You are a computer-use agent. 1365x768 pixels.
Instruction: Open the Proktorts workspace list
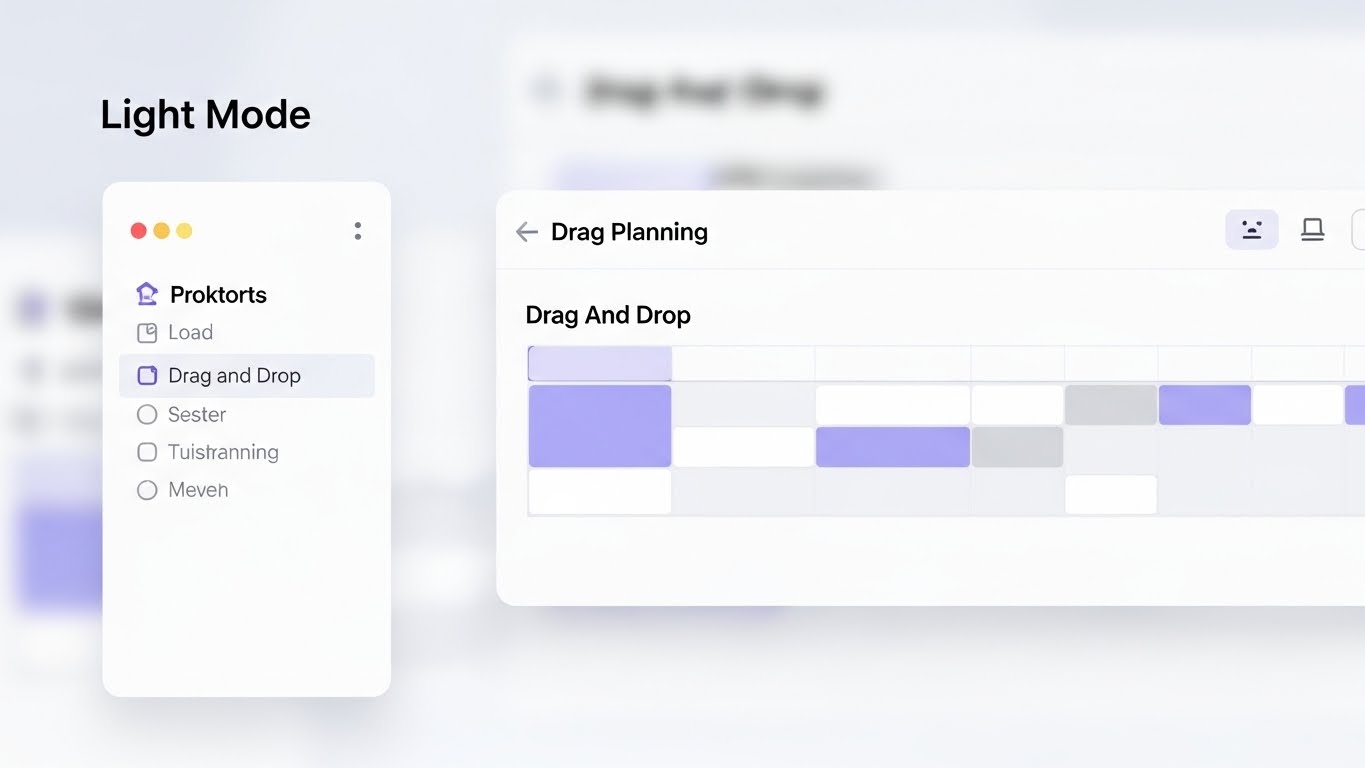tap(218, 293)
